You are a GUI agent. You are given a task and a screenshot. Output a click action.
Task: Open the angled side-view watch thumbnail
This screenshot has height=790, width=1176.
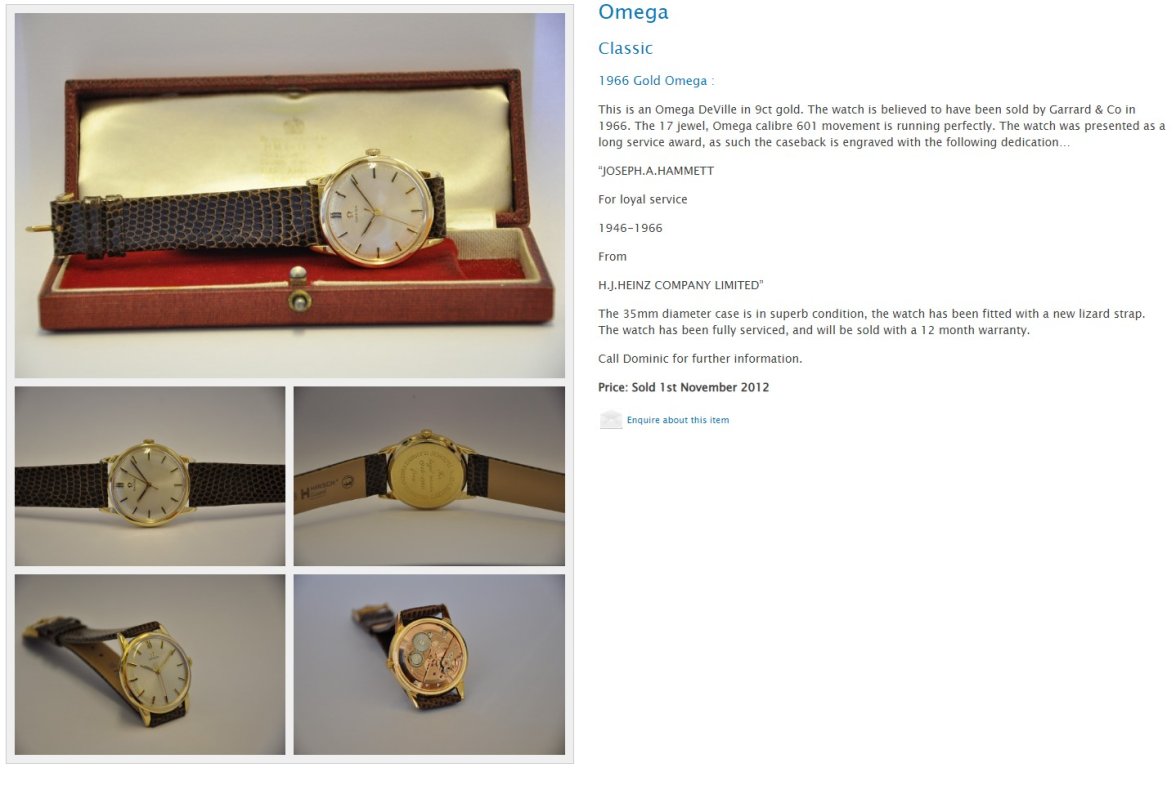coord(150,664)
